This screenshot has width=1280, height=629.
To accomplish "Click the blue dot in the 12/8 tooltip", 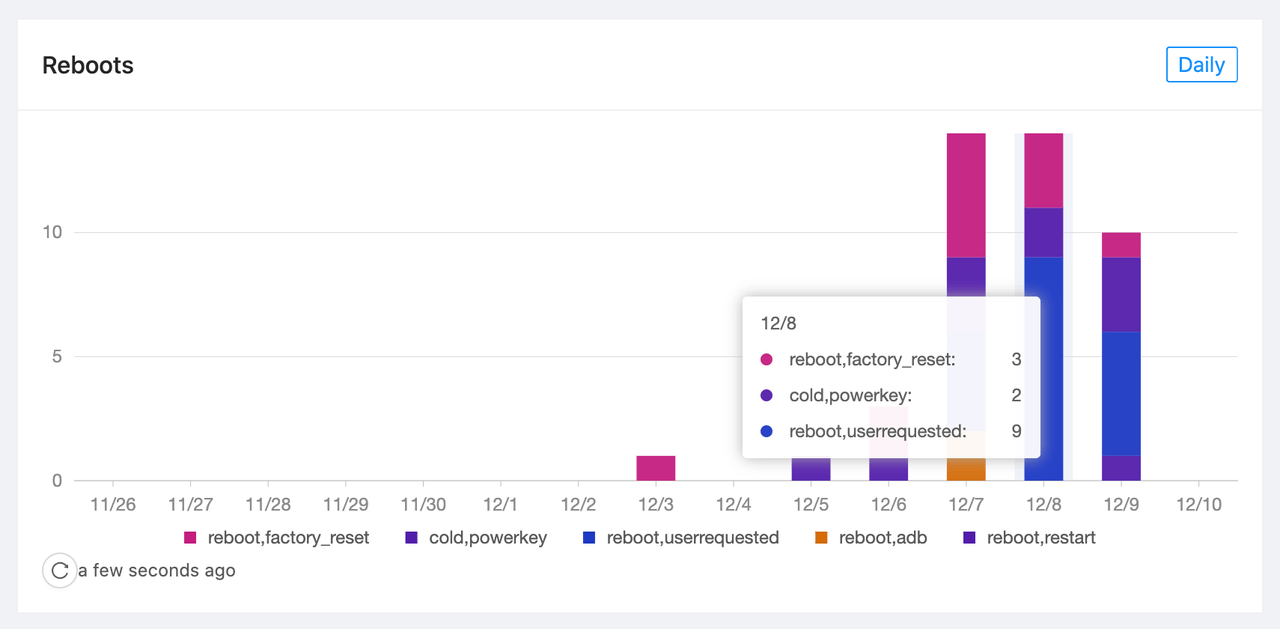I will [x=767, y=432].
